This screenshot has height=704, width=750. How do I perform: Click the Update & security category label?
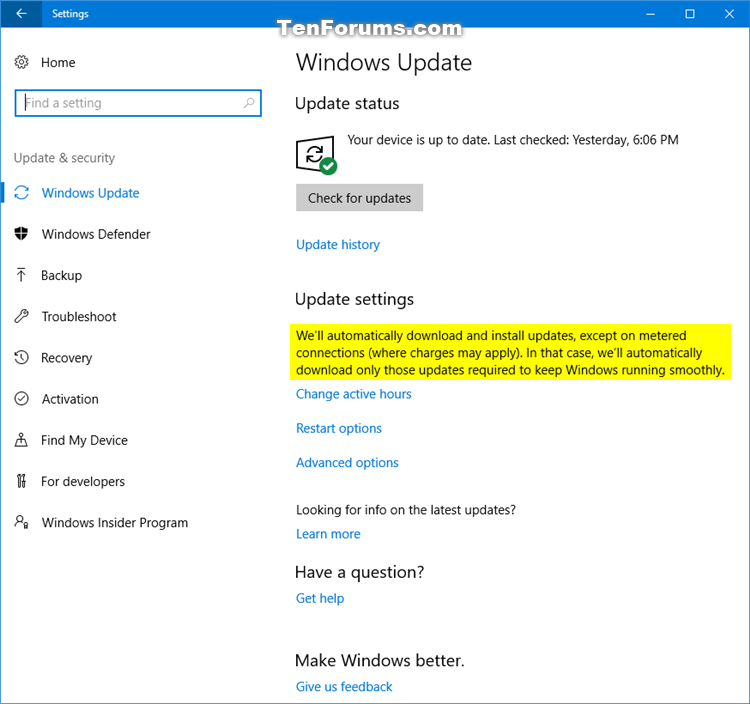coord(64,158)
